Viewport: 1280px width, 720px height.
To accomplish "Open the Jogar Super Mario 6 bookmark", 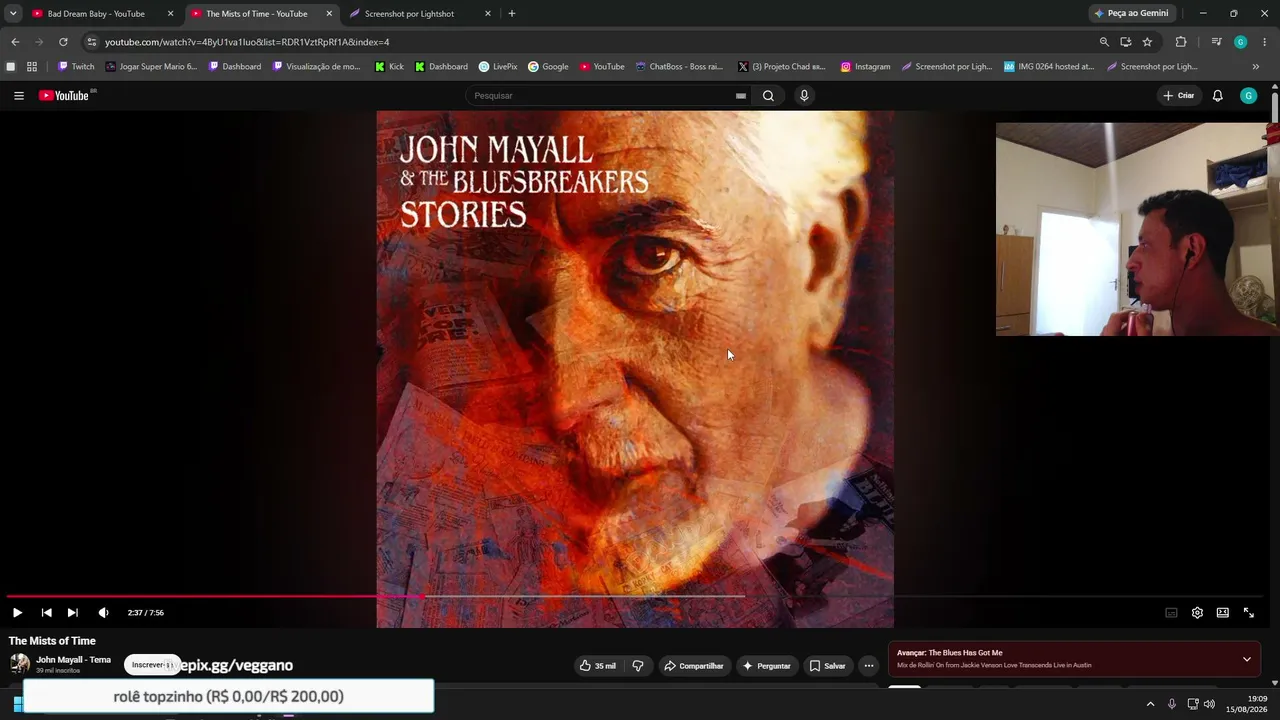I will click(x=152, y=67).
